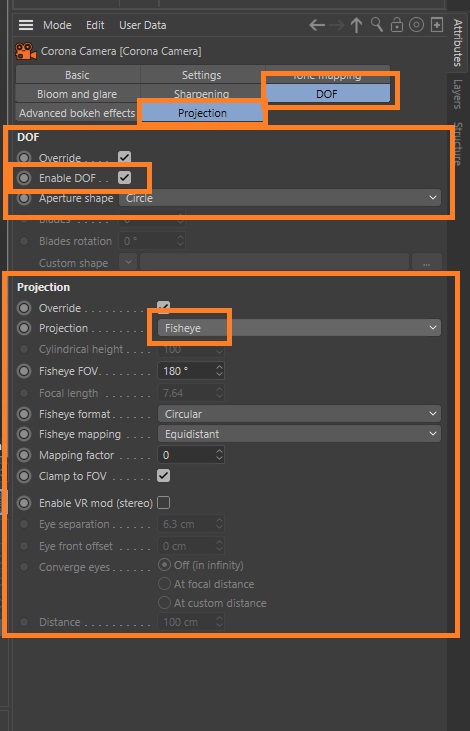The width and height of the screenshot is (470, 731).
Task: Uncheck the Enable DOF checkbox
Action: (124, 178)
